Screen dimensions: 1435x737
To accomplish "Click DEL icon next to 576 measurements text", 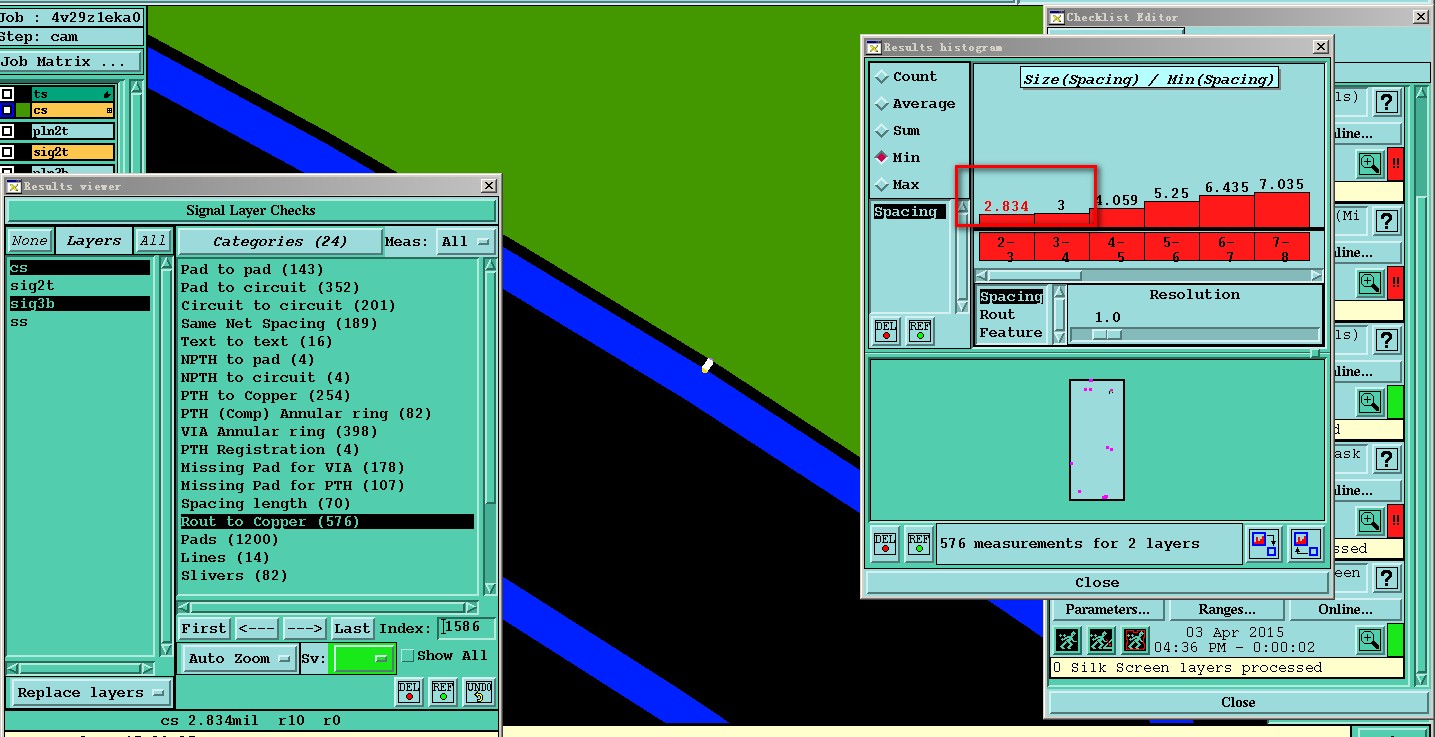I will click(x=885, y=543).
